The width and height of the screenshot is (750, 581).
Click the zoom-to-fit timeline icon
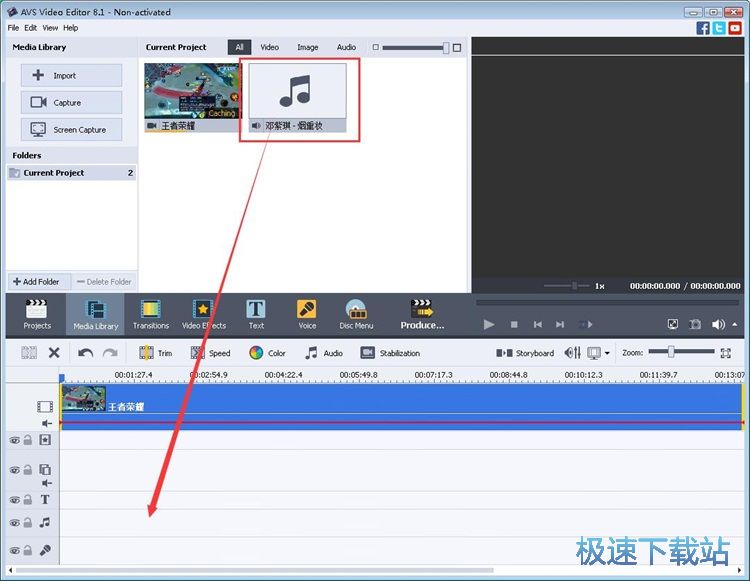pyautogui.click(x=726, y=353)
